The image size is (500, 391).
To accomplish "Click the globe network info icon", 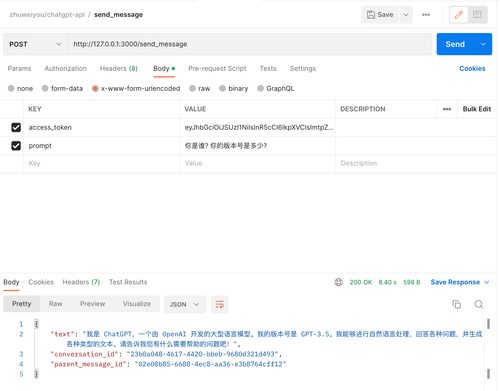I will pyautogui.click(x=338, y=282).
